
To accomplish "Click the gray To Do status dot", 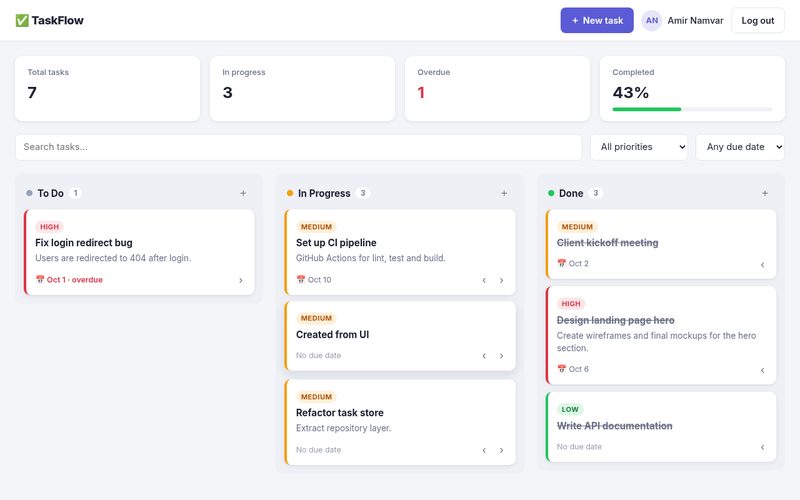I will [x=29, y=193].
